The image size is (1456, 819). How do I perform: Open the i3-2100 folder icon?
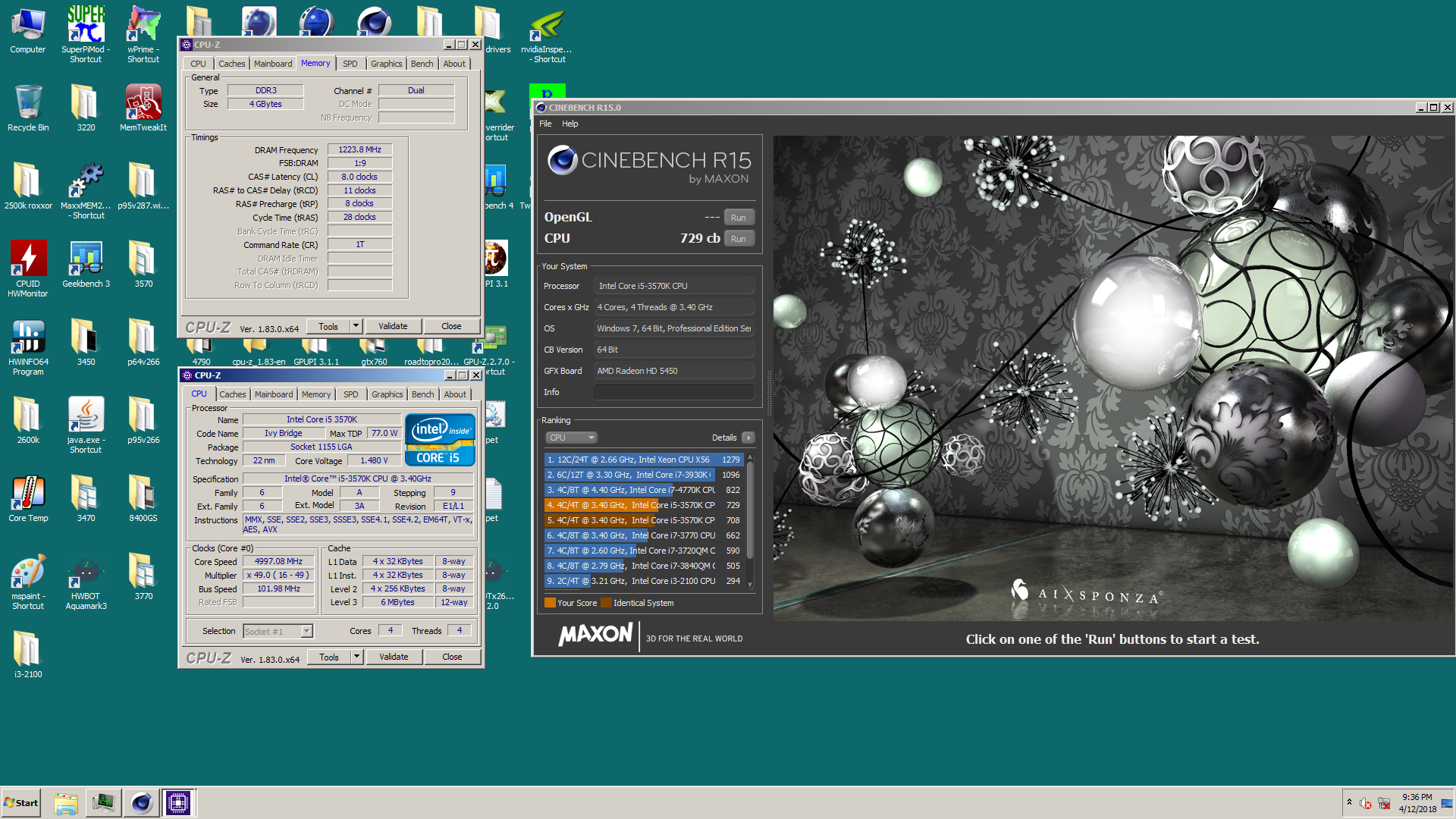28,655
